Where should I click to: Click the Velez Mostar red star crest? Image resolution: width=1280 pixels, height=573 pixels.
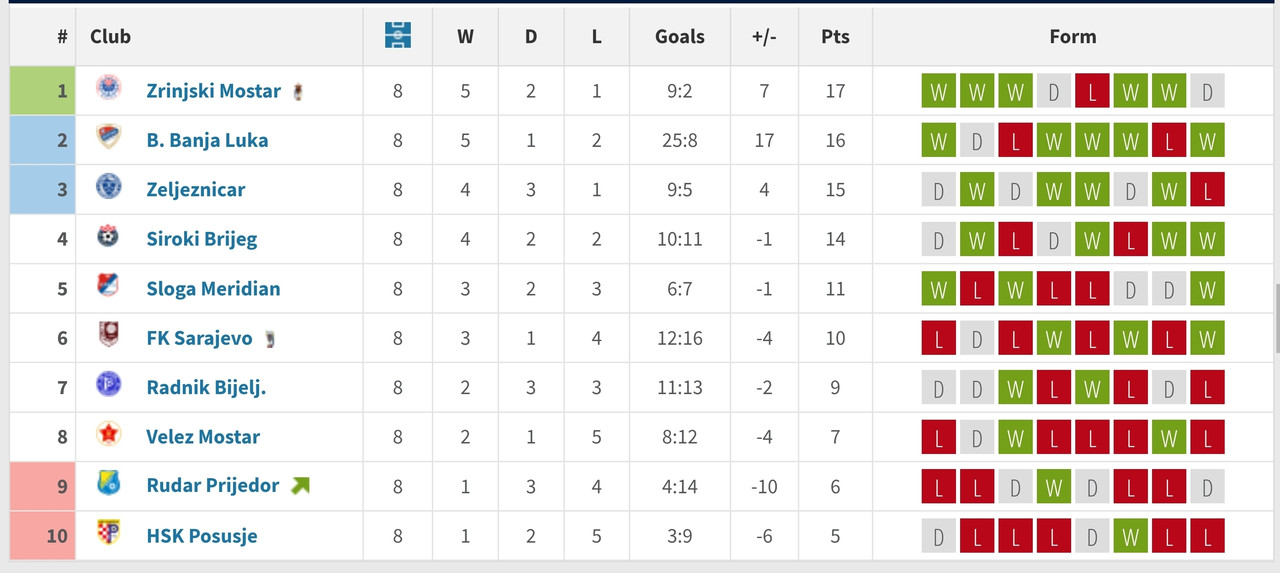(x=108, y=436)
